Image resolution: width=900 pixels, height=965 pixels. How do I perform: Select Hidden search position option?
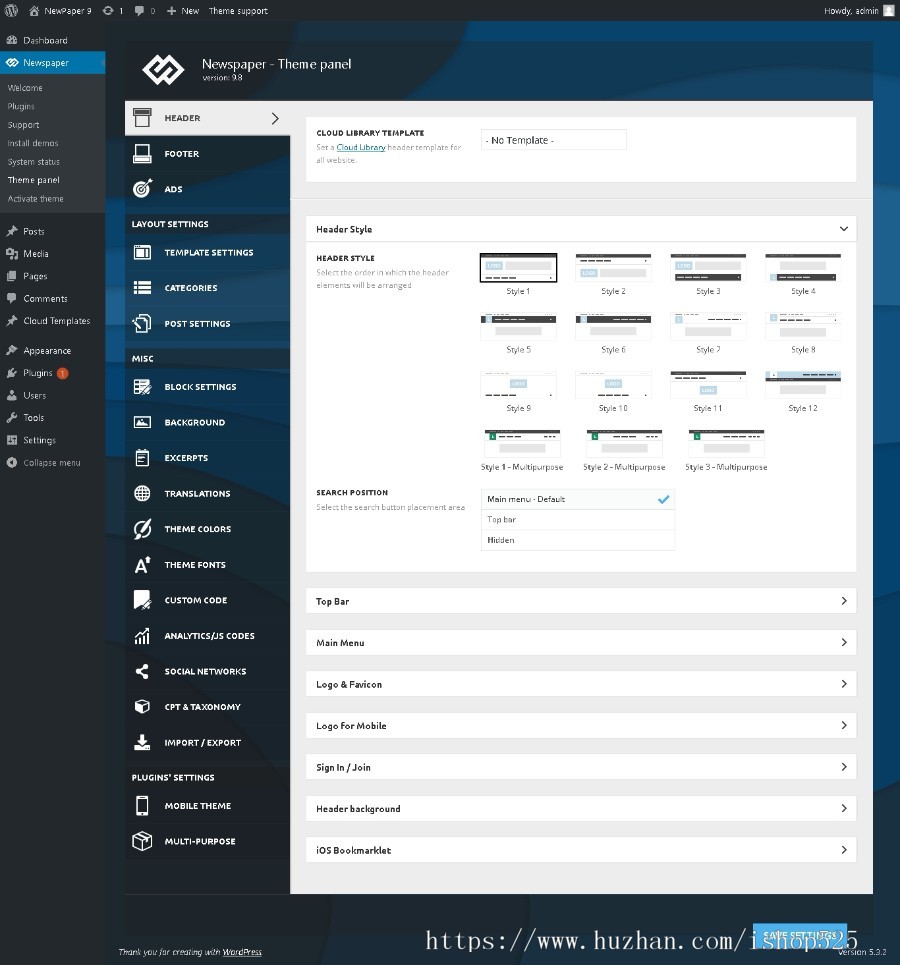point(577,540)
